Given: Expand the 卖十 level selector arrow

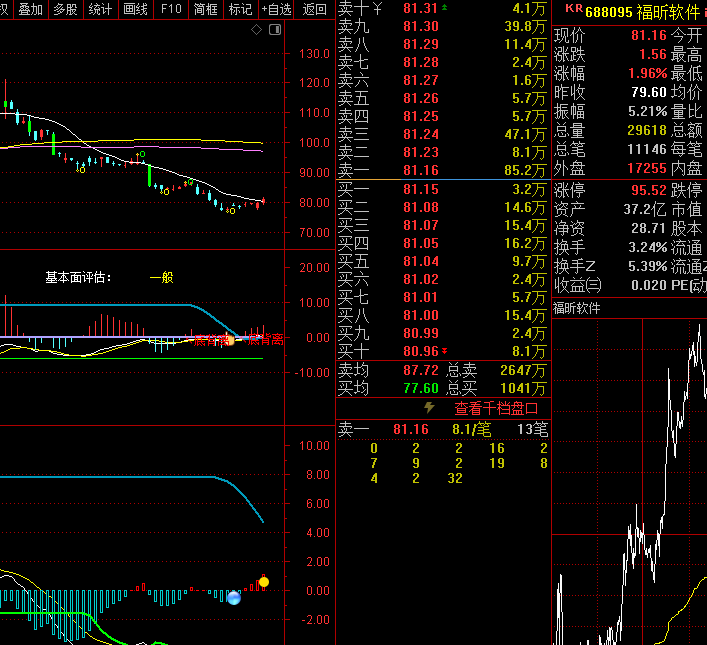Looking at the screenshot, I should (376, 9).
